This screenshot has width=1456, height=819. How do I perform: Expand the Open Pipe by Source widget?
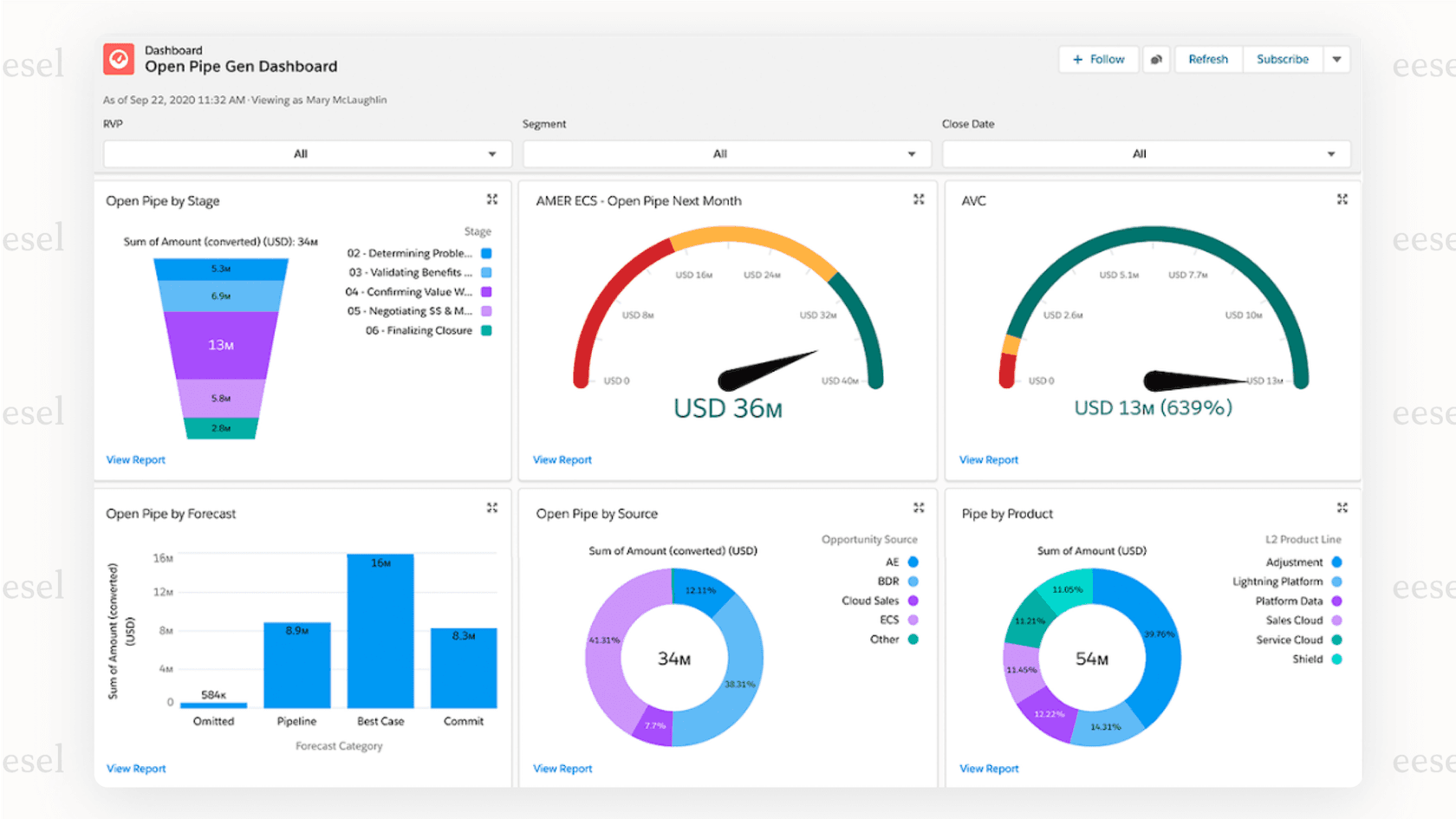pyautogui.click(x=919, y=508)
